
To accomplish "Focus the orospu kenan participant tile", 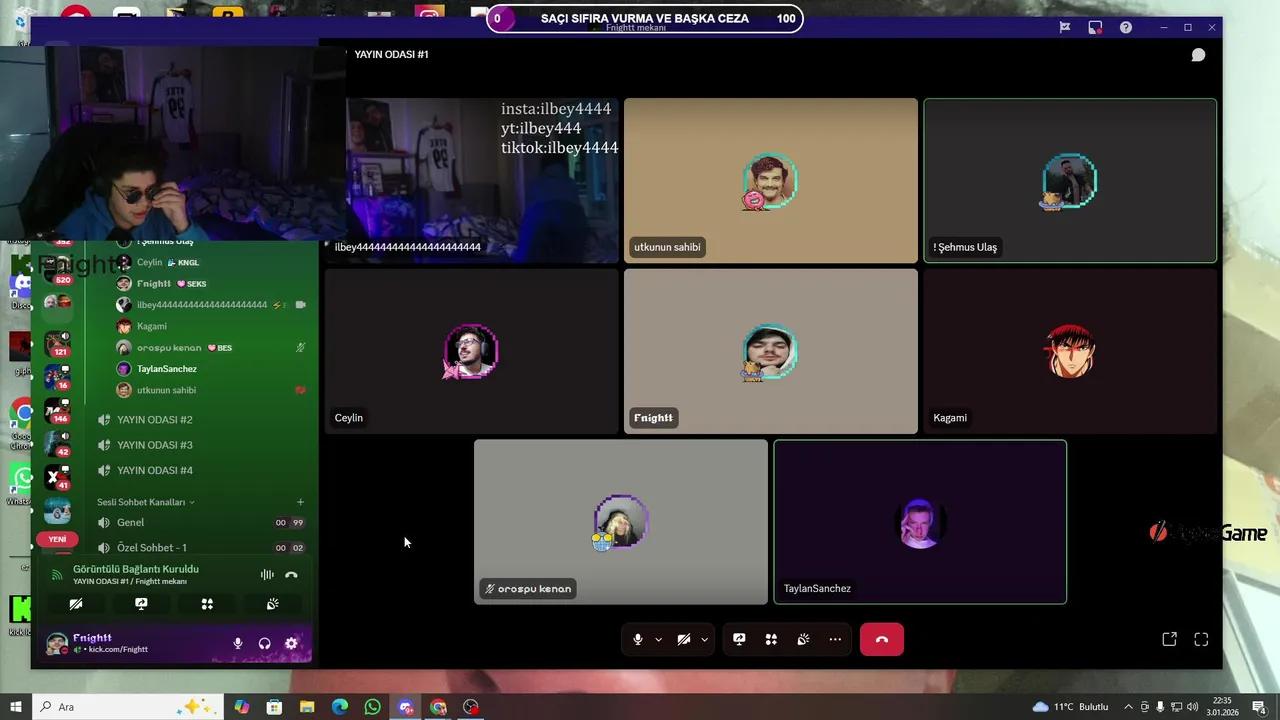I will 621,522.
